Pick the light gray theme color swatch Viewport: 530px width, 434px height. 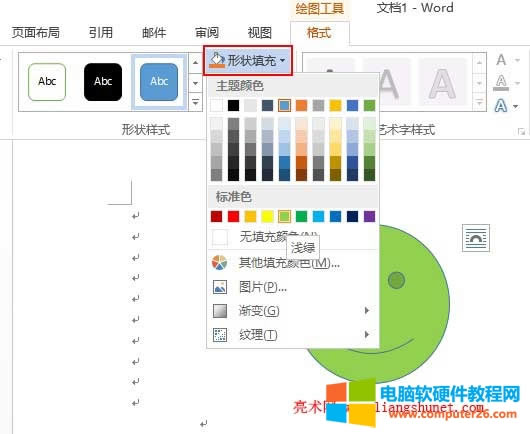tap(250, 105)
